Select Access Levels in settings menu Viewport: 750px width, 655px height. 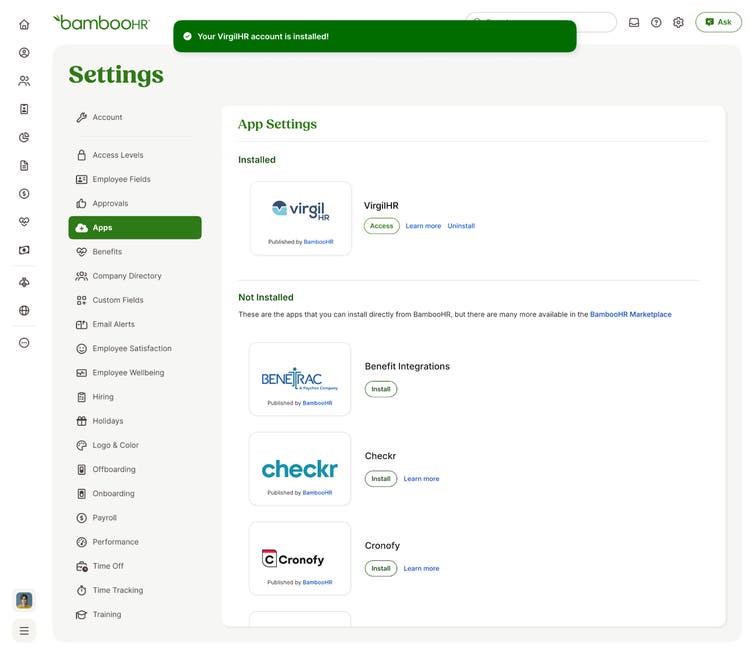(135, 155)
